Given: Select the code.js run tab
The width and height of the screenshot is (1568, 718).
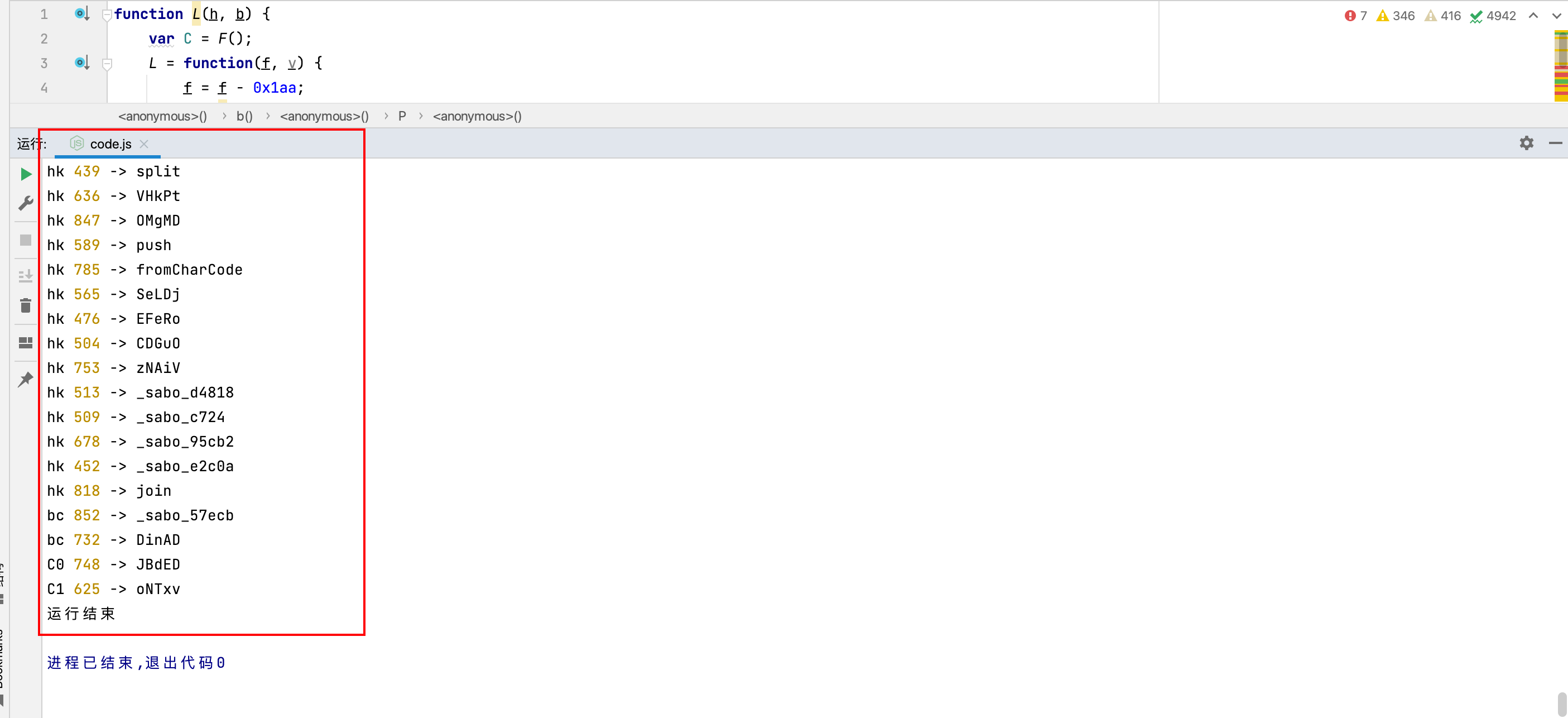Looking at the screenshot, I should coord(110,145).
